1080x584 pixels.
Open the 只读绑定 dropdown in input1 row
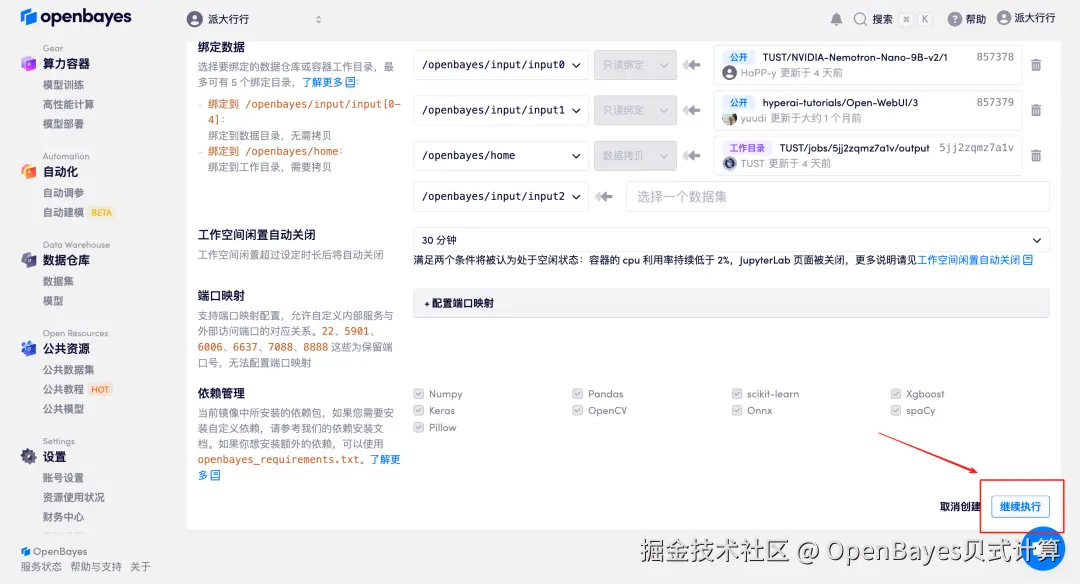(635, 110)
